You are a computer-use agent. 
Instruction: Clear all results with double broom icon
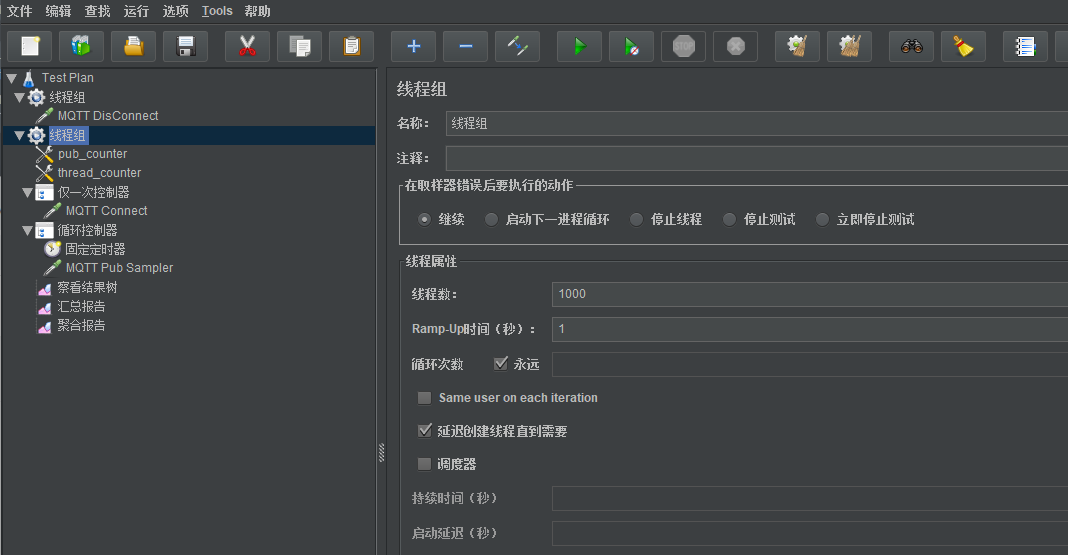[x=849, y=46]
